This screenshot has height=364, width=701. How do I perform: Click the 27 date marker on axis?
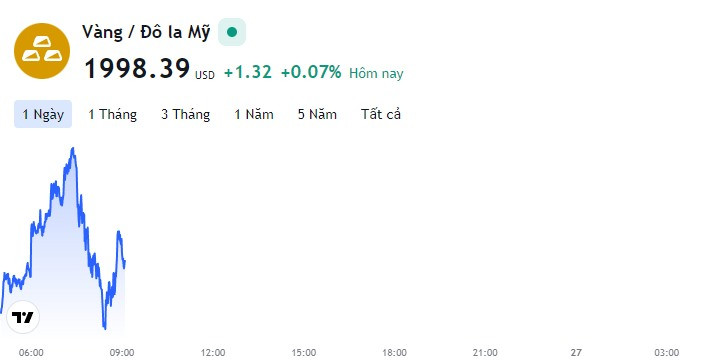tap(576, 352)
